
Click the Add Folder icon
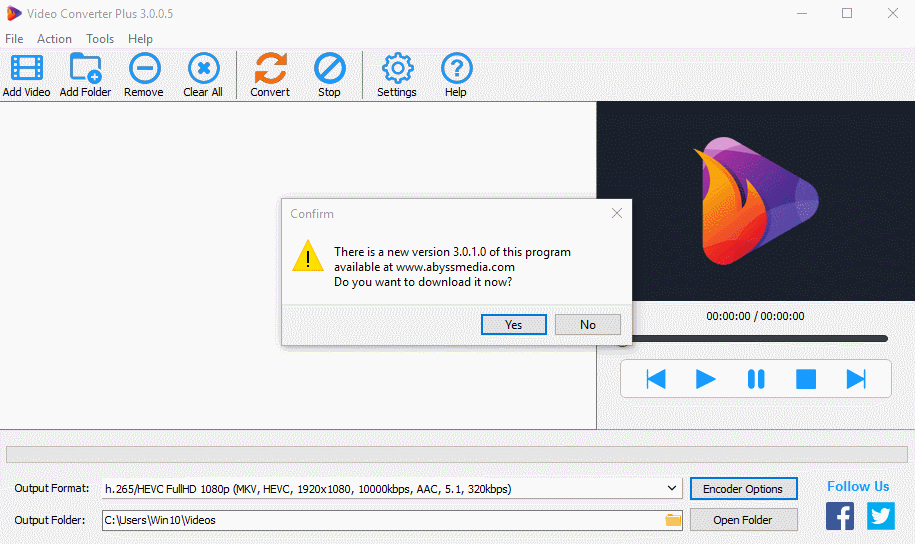coord(85,70)
